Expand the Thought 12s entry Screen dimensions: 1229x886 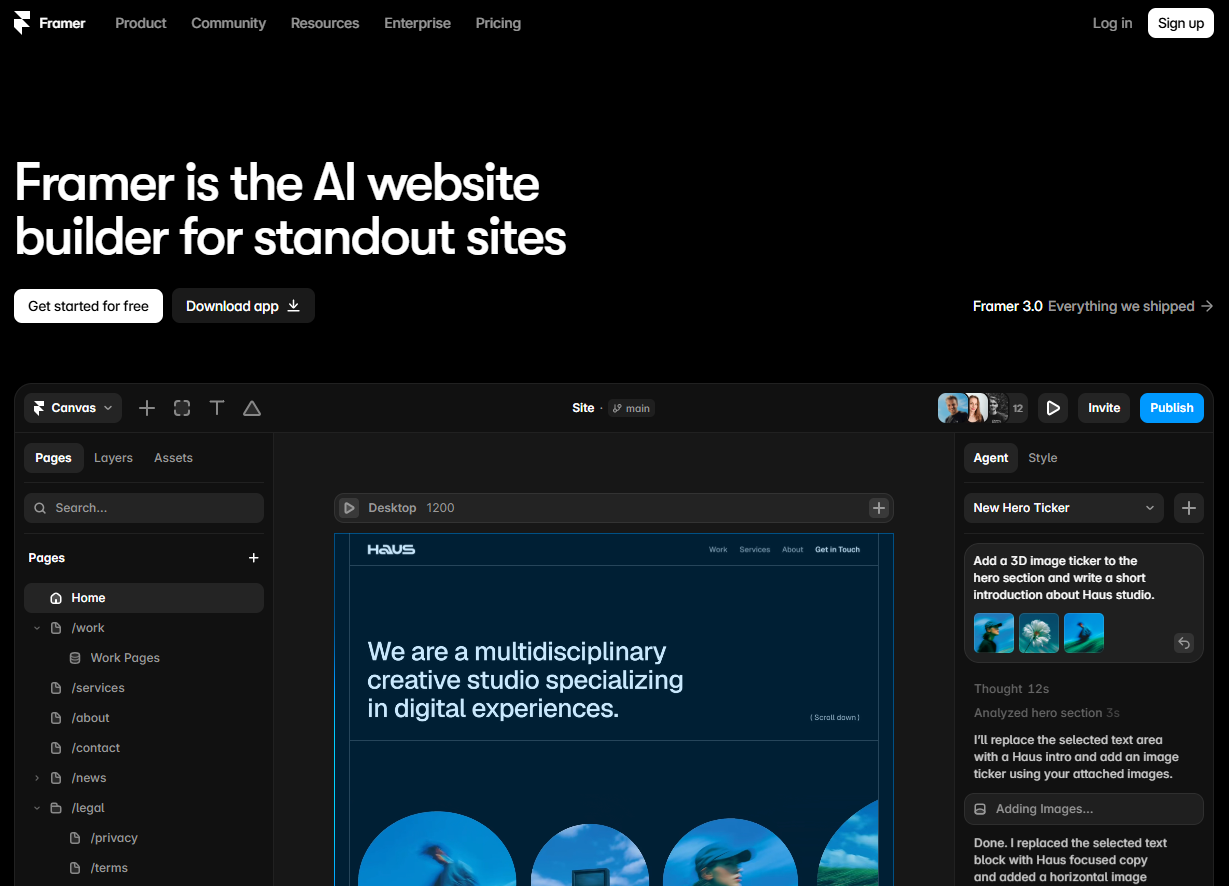[1011, 689]
